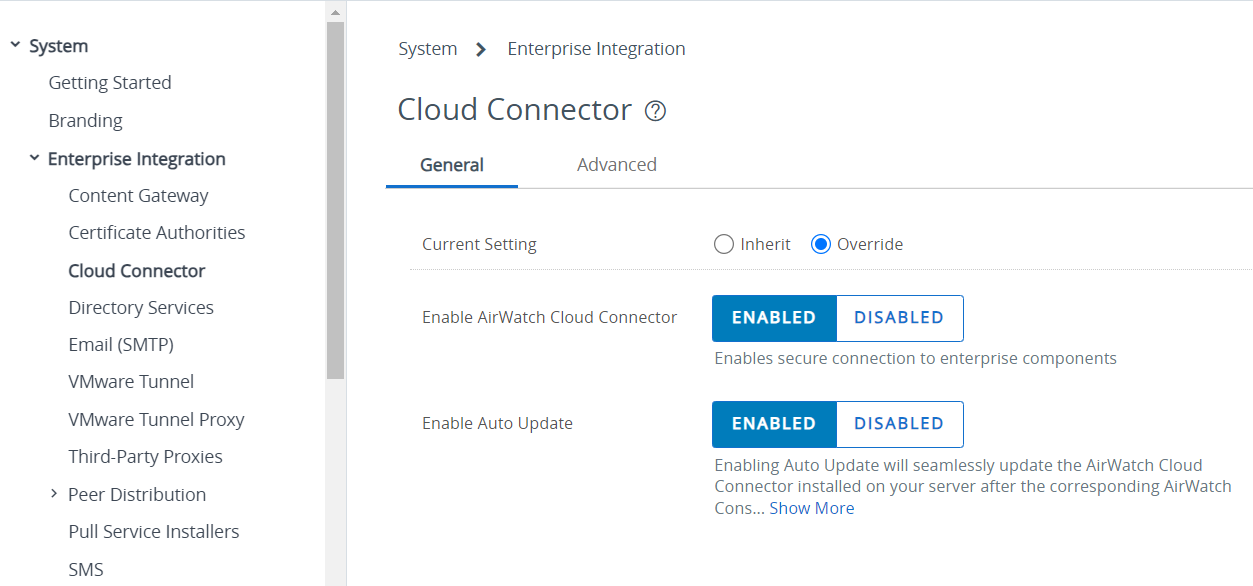
Task: Open Email (SMTP) settings
Action: pos(121,345)
